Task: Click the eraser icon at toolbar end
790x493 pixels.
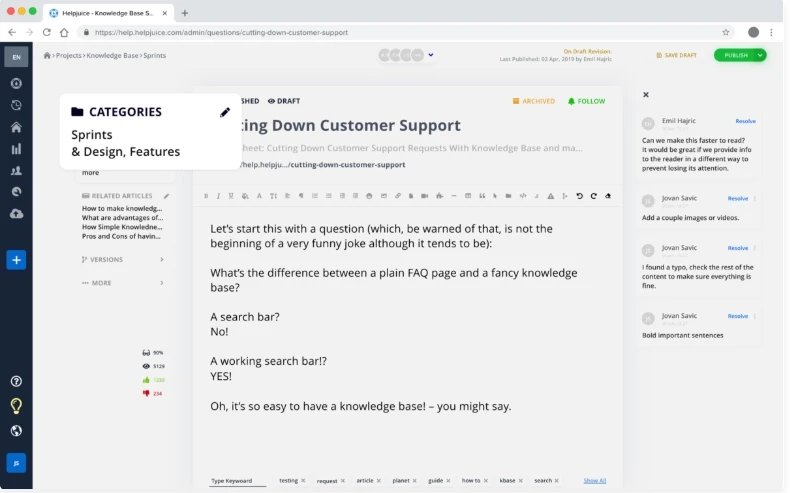Action: click(608, 196)
